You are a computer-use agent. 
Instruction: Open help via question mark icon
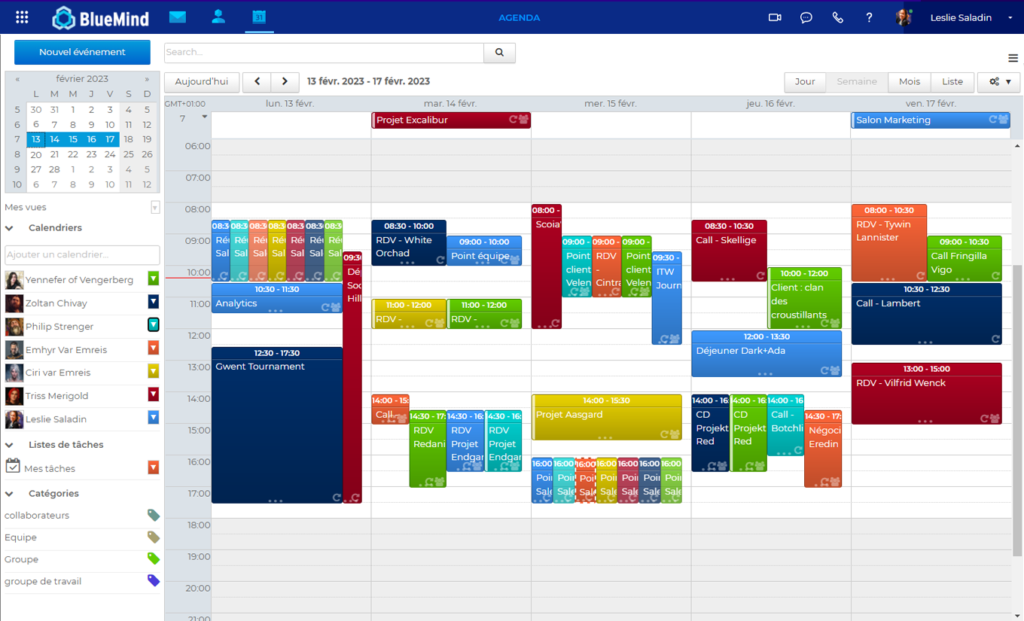tap(869, 17)
